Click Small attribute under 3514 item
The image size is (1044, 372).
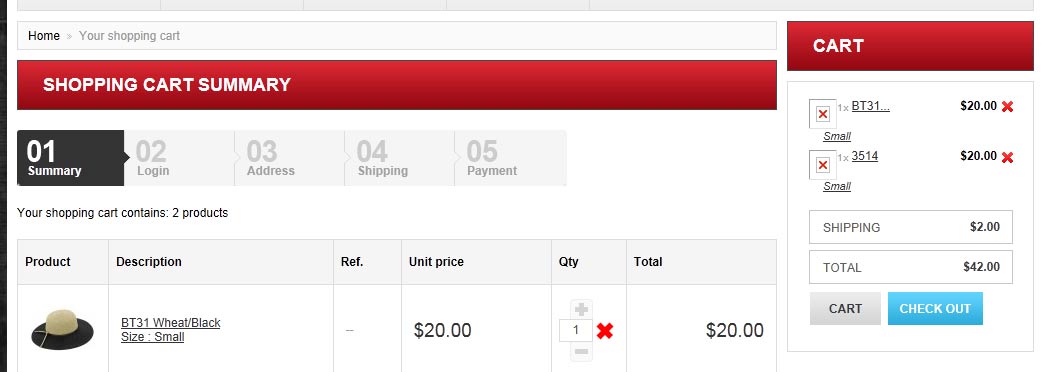pyautogui.click(x=837, y=186)
